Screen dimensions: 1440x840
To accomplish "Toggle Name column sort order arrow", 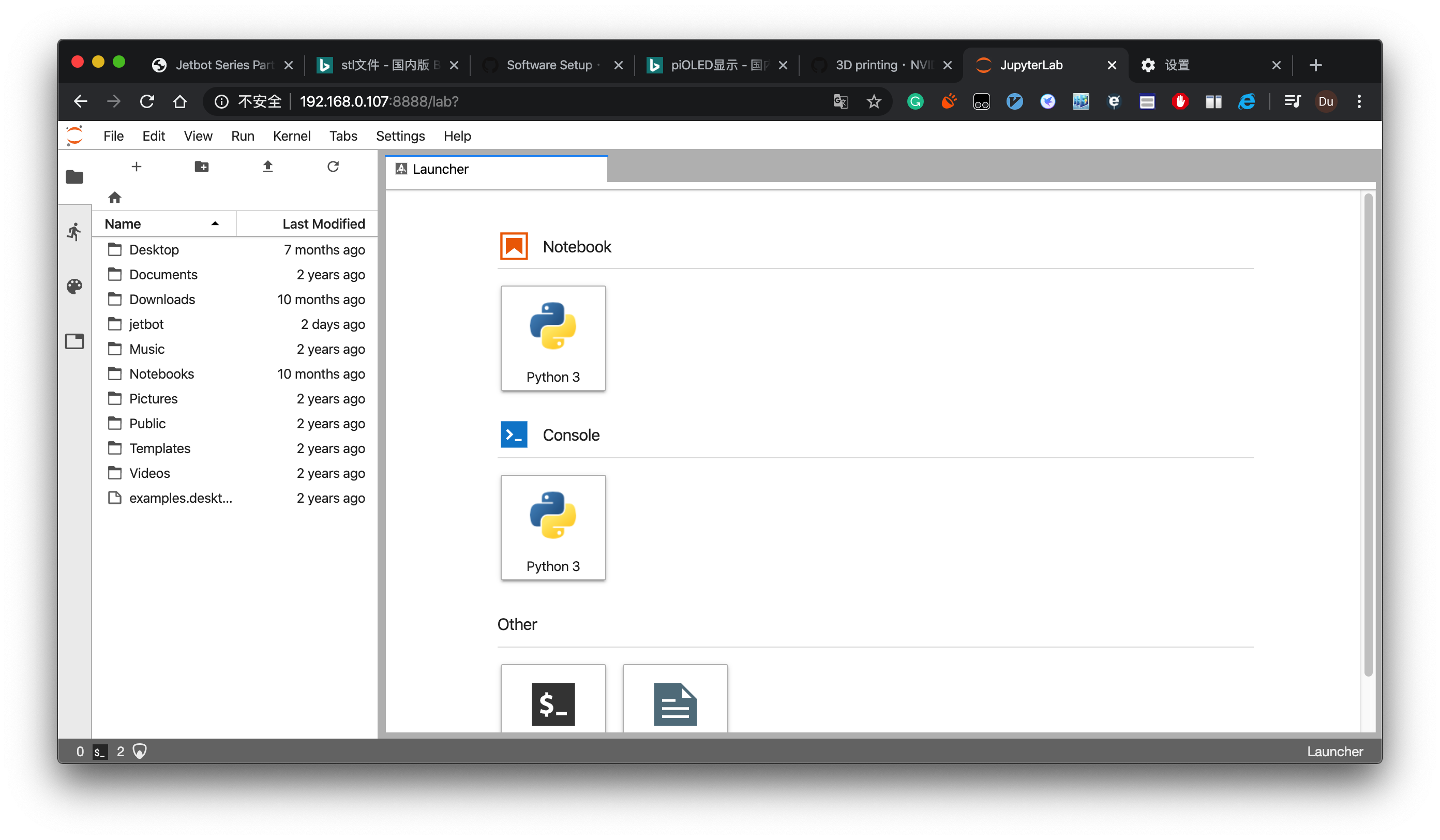I will tap(215, 224).
